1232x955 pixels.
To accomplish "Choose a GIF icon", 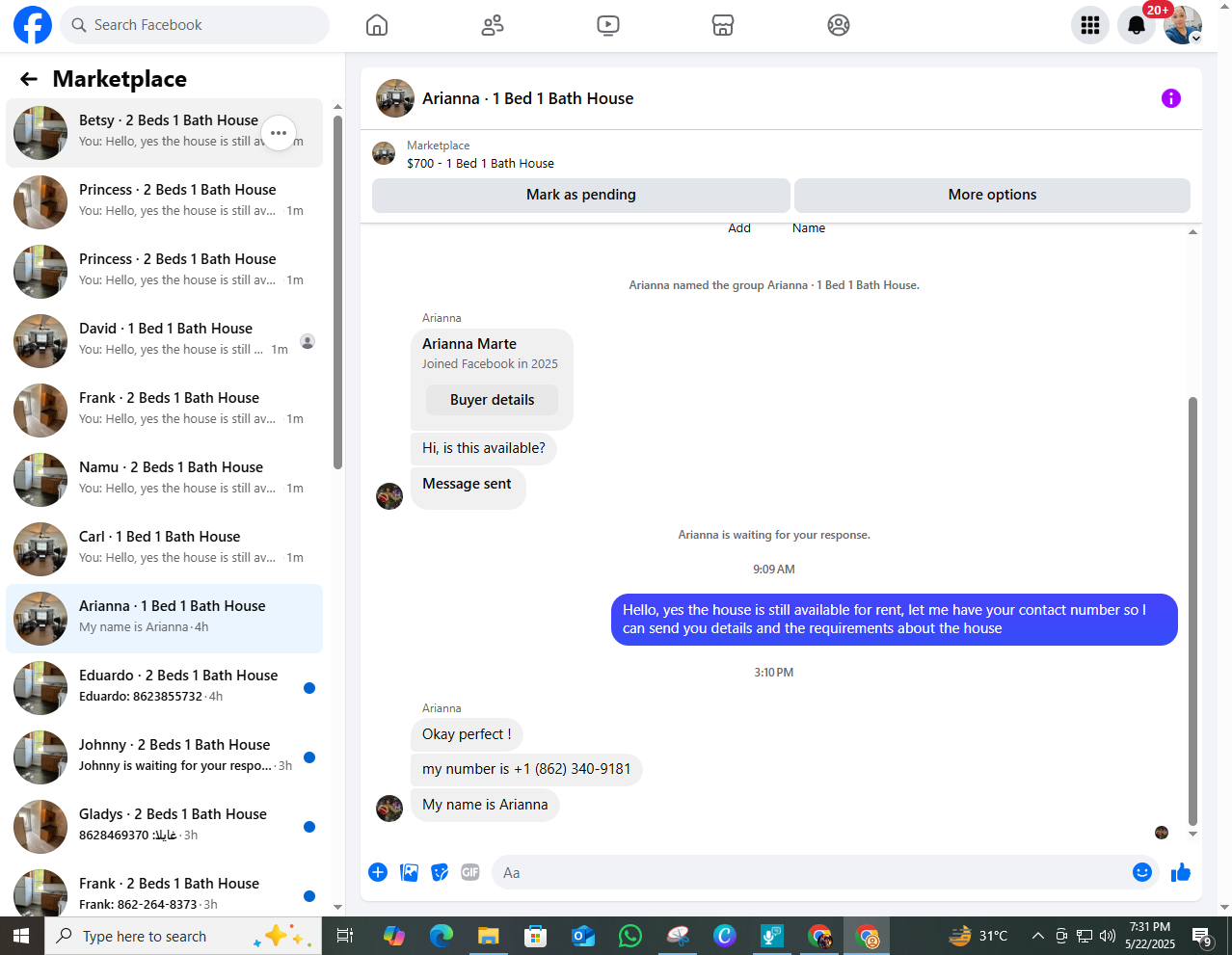I will click(470, 872).
